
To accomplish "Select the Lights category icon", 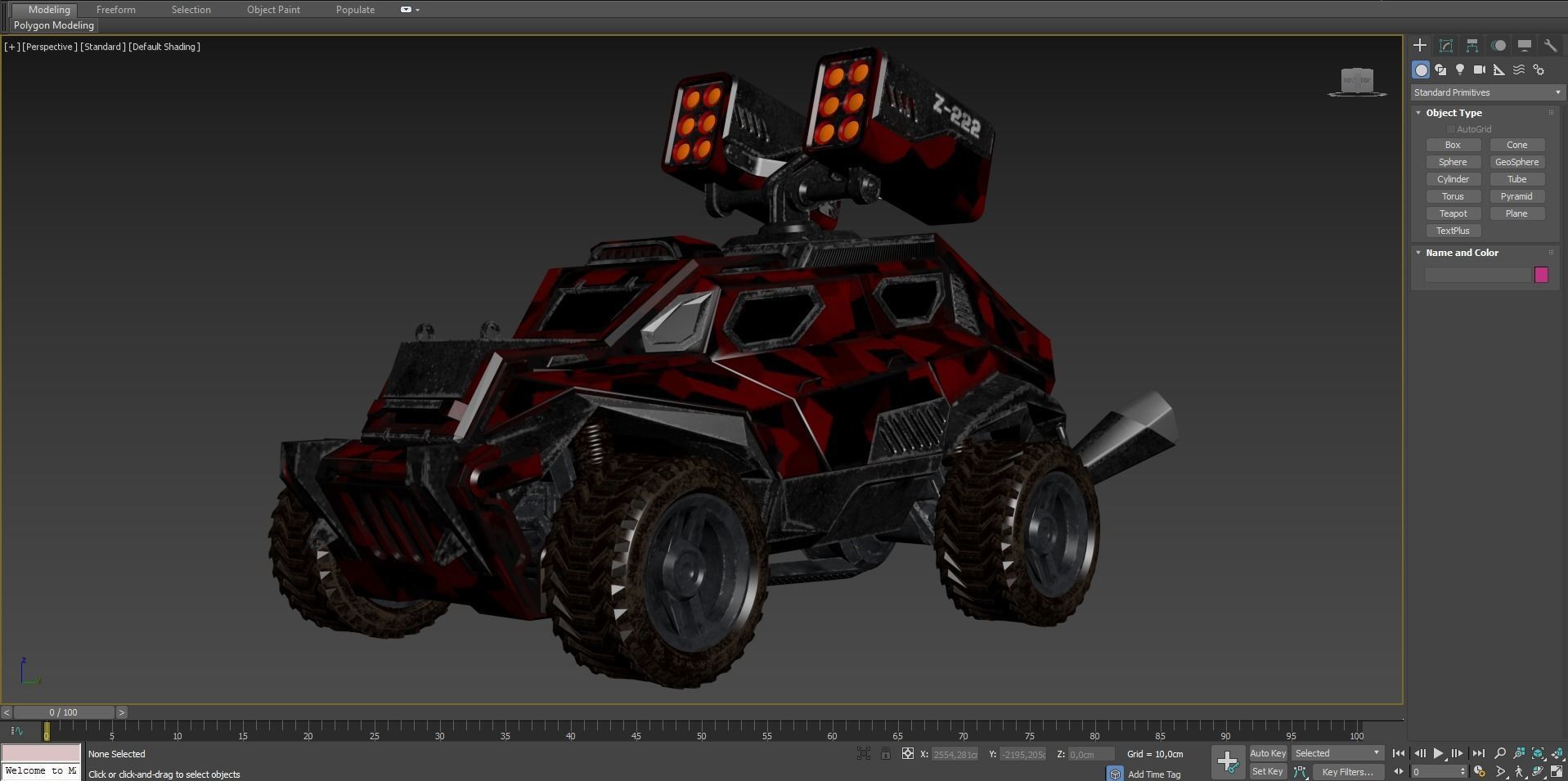I will (x=1460, y=70).
